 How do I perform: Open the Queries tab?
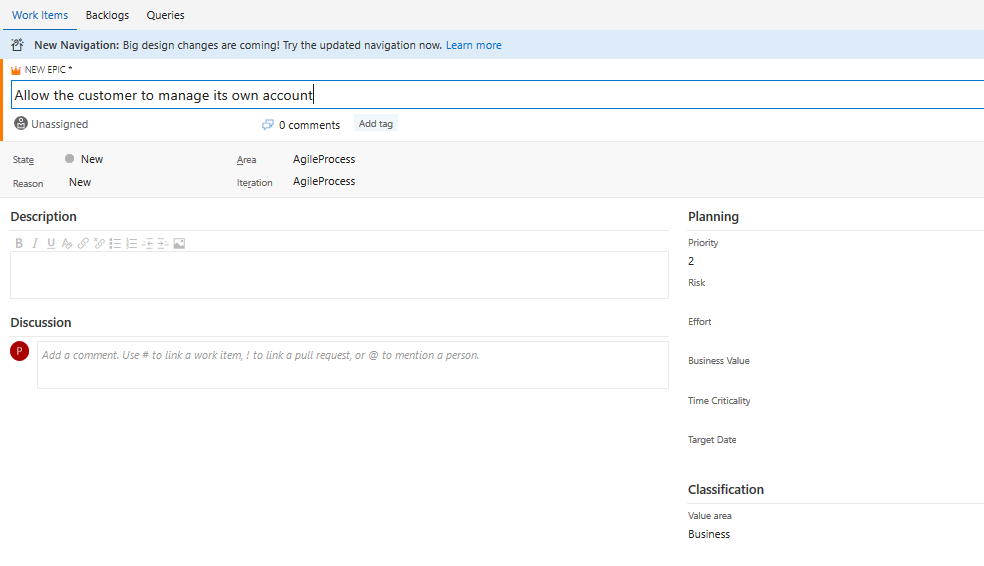point(165,16)
